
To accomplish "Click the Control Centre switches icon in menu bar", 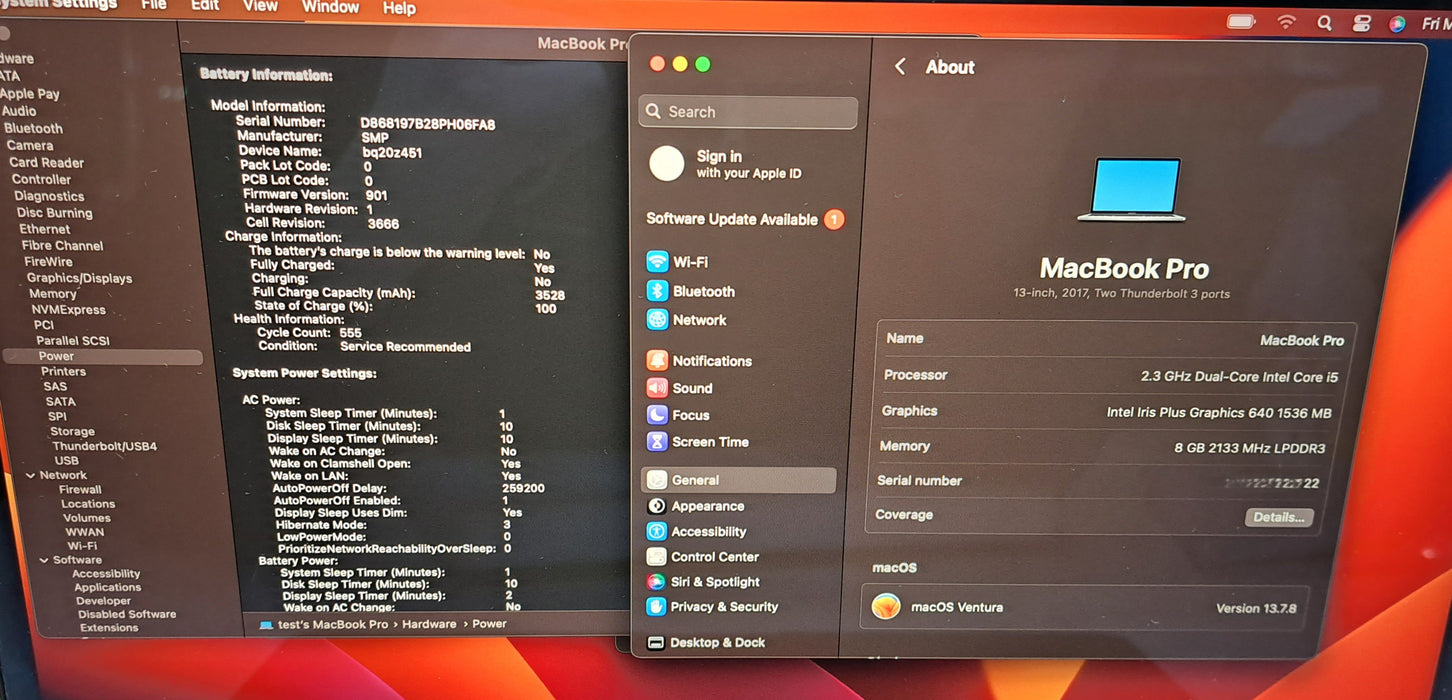I will (1360, 22).
